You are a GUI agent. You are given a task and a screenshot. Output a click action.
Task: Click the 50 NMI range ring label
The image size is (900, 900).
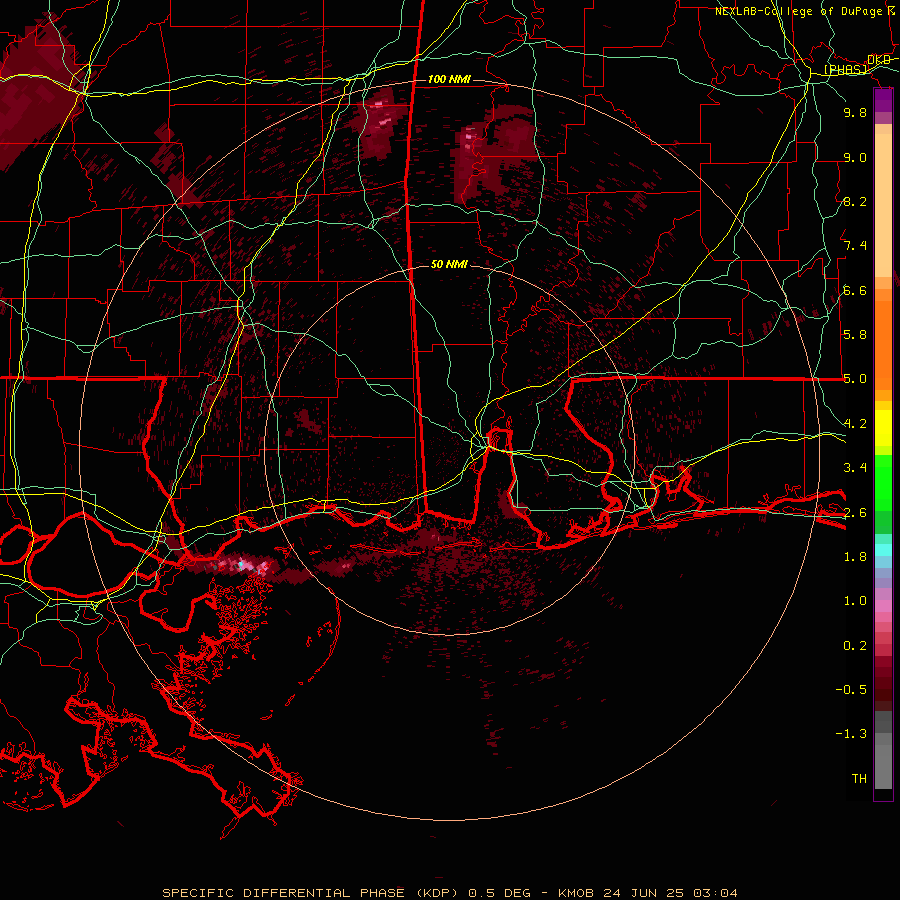[x=449, y=264]
